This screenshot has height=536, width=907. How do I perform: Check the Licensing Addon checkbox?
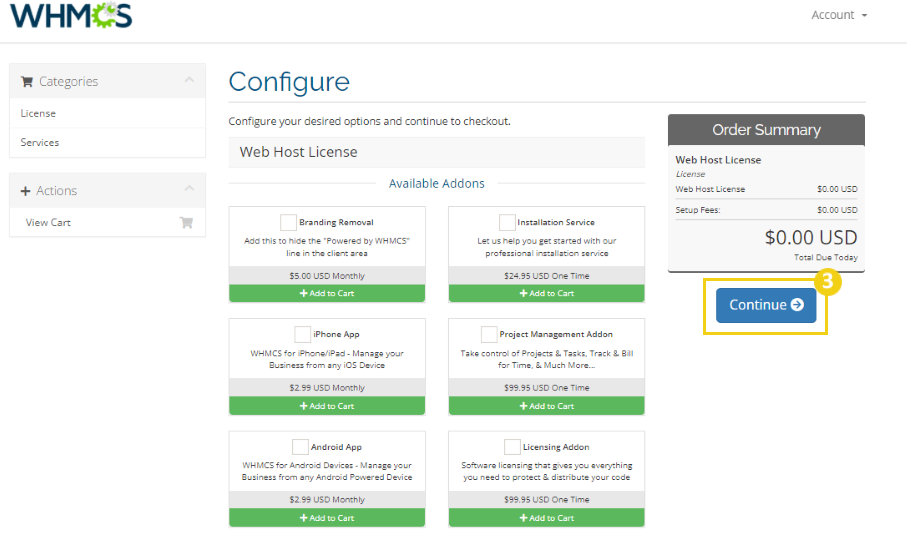click(x=512, y=447)
